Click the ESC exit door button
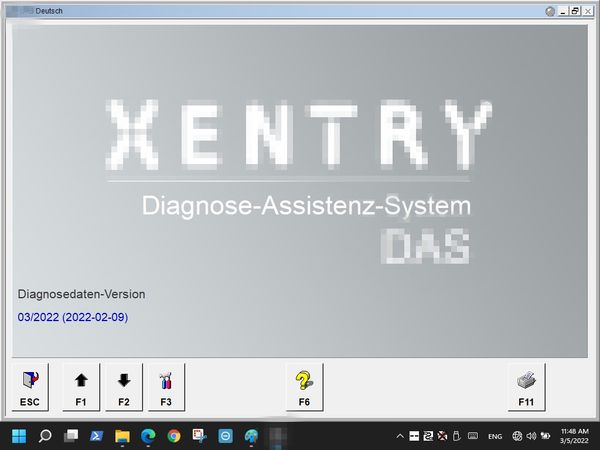The image size is (600, 450). [30, 387]
